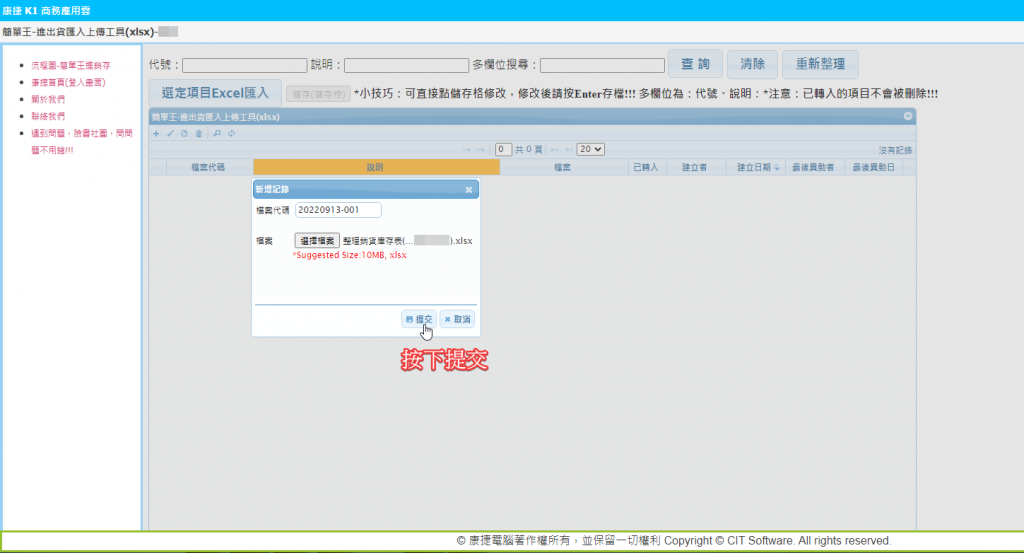The height and width of the screenshot is (553, 1024).
Task: Open the 聯絡我們 link in sidebar
Action: 48,116
